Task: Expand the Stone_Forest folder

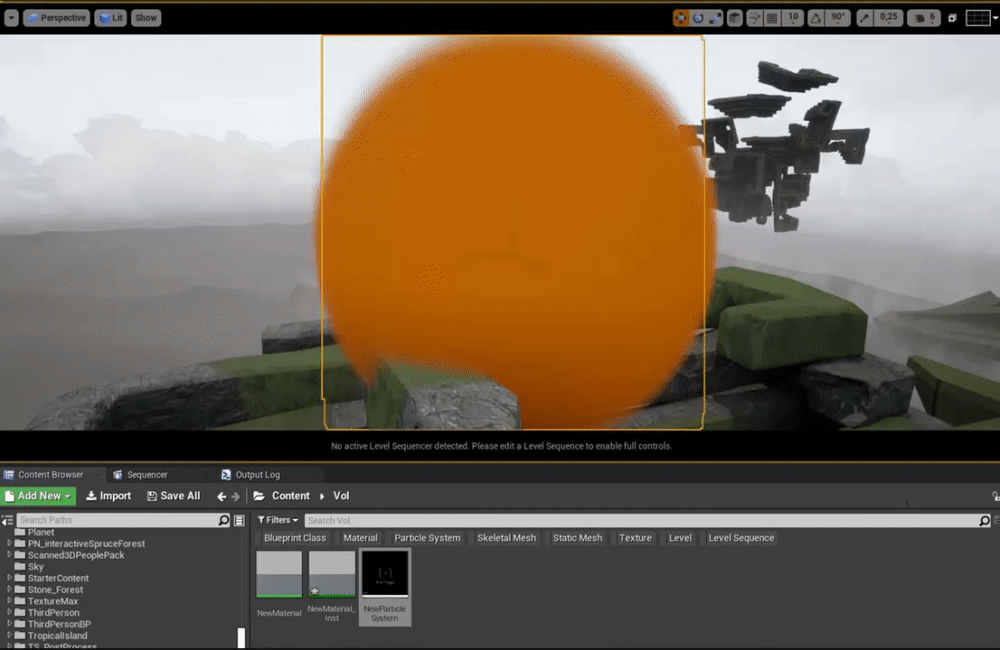Action: (9, 589)
